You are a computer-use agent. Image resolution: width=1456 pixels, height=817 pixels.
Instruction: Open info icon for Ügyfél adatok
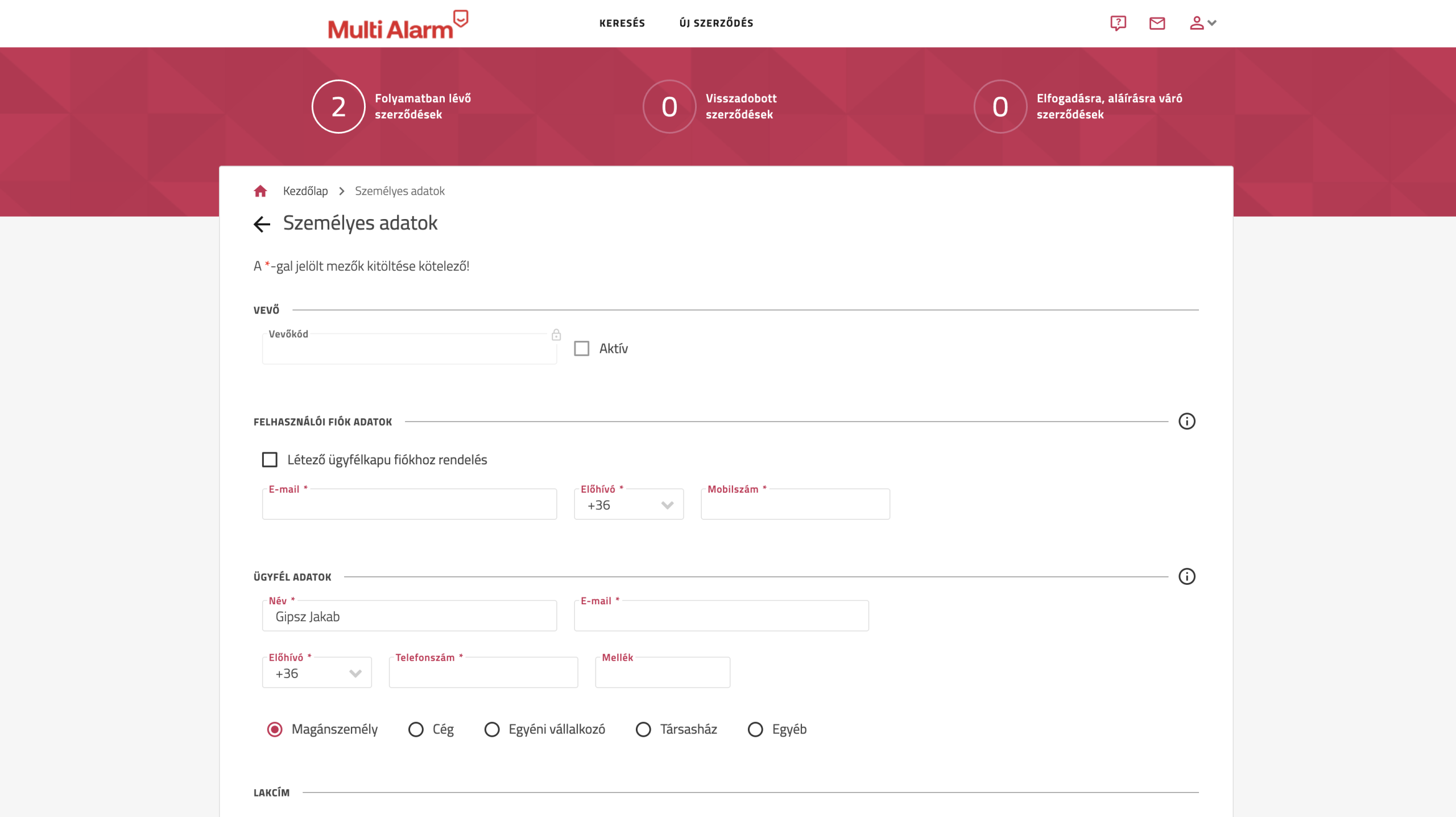1186,576
